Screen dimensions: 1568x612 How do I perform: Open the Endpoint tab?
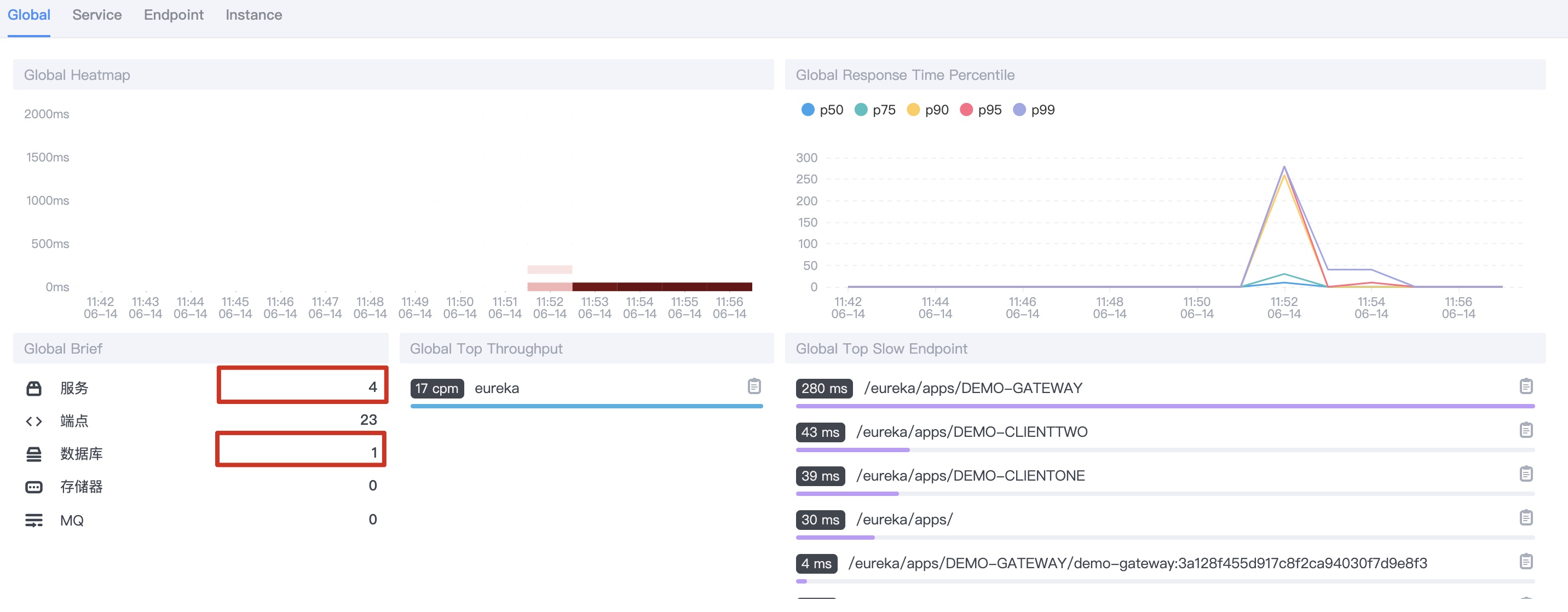(x=174, y=15)
